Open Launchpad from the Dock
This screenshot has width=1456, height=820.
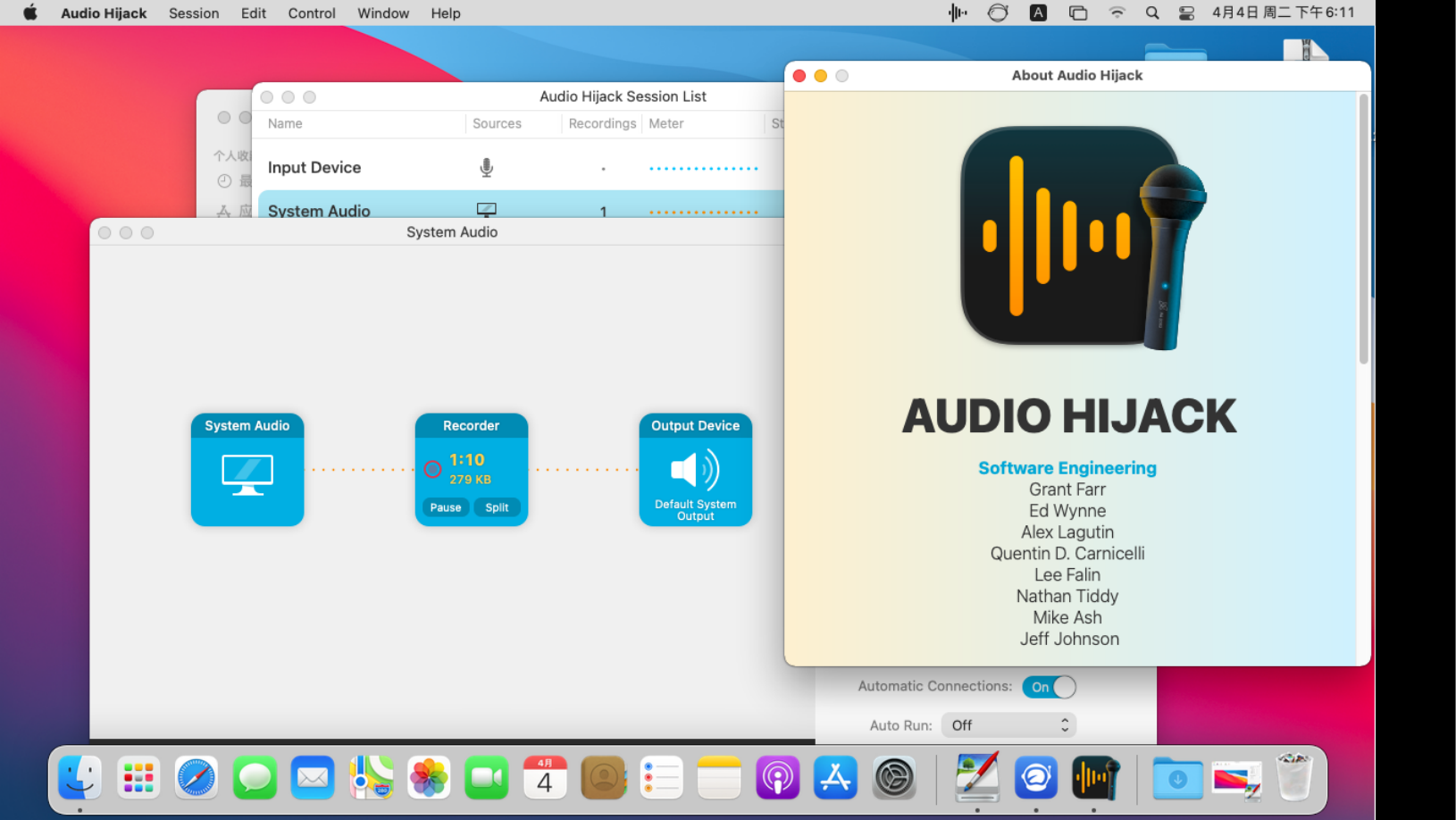[x=138, y=778]
